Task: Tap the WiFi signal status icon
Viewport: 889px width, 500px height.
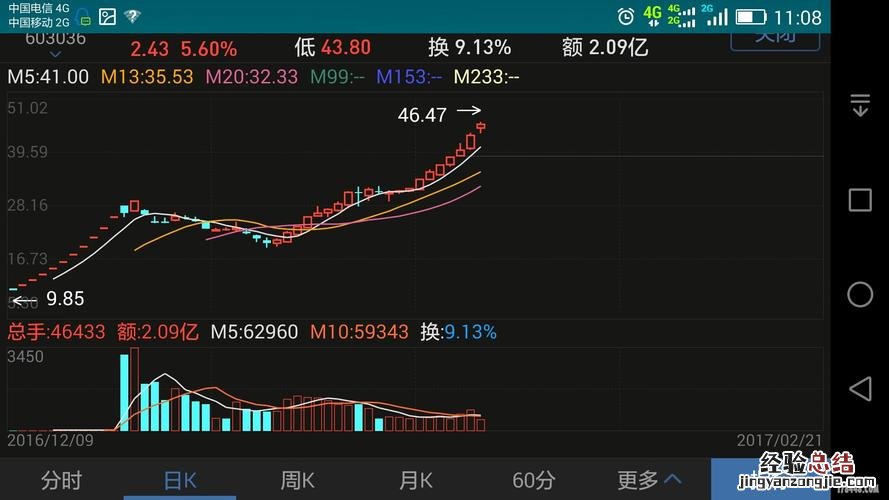Action: [x=133, y=16]
